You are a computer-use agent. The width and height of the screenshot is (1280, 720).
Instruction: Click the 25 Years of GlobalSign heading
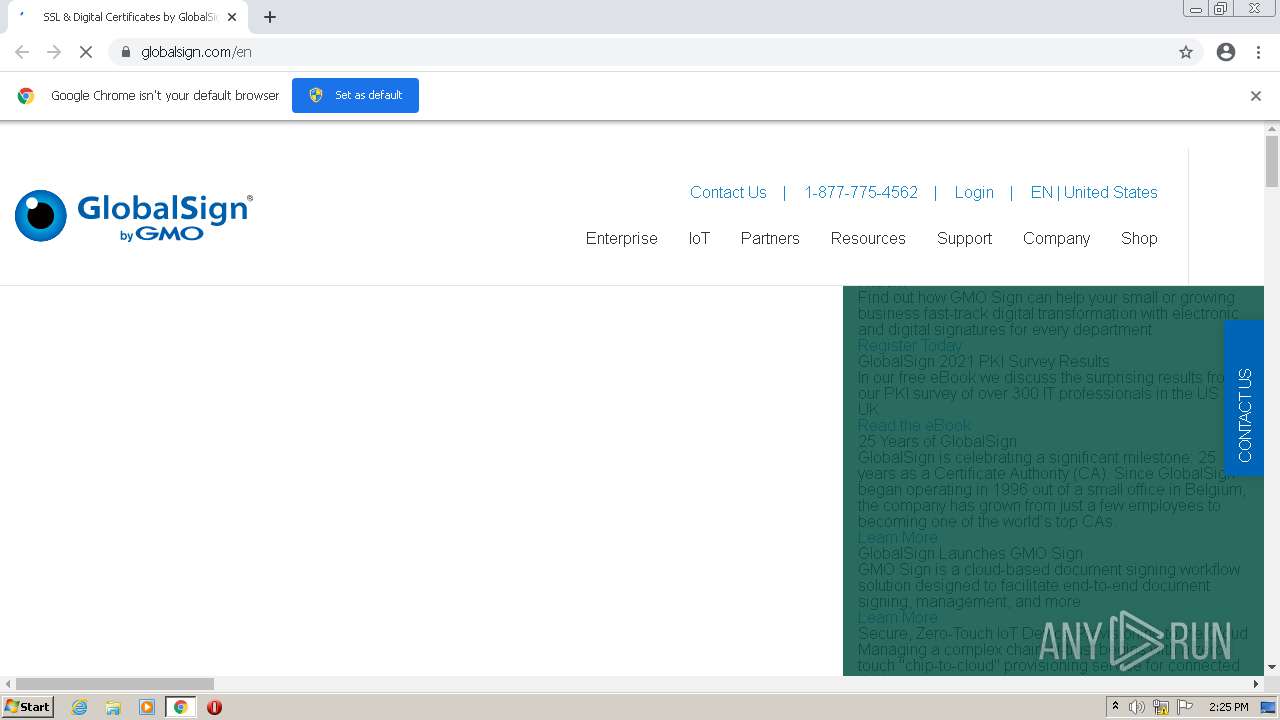point(937,441)
